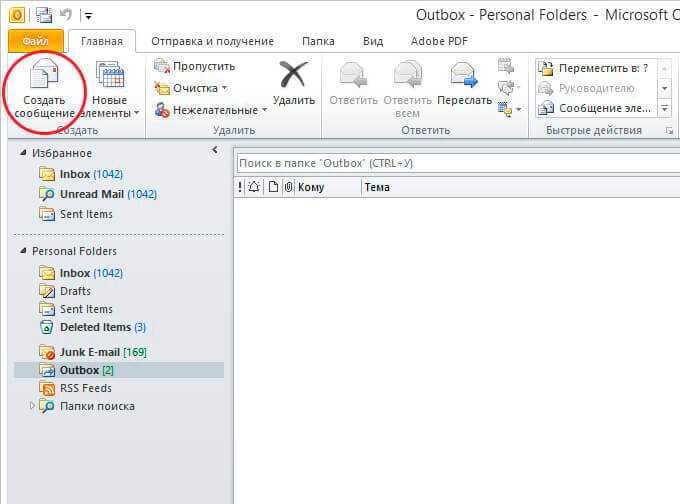
Task: Click Пропустить (ignore conversation) icon
Action: pyautogui.click(x=161, y=66)
